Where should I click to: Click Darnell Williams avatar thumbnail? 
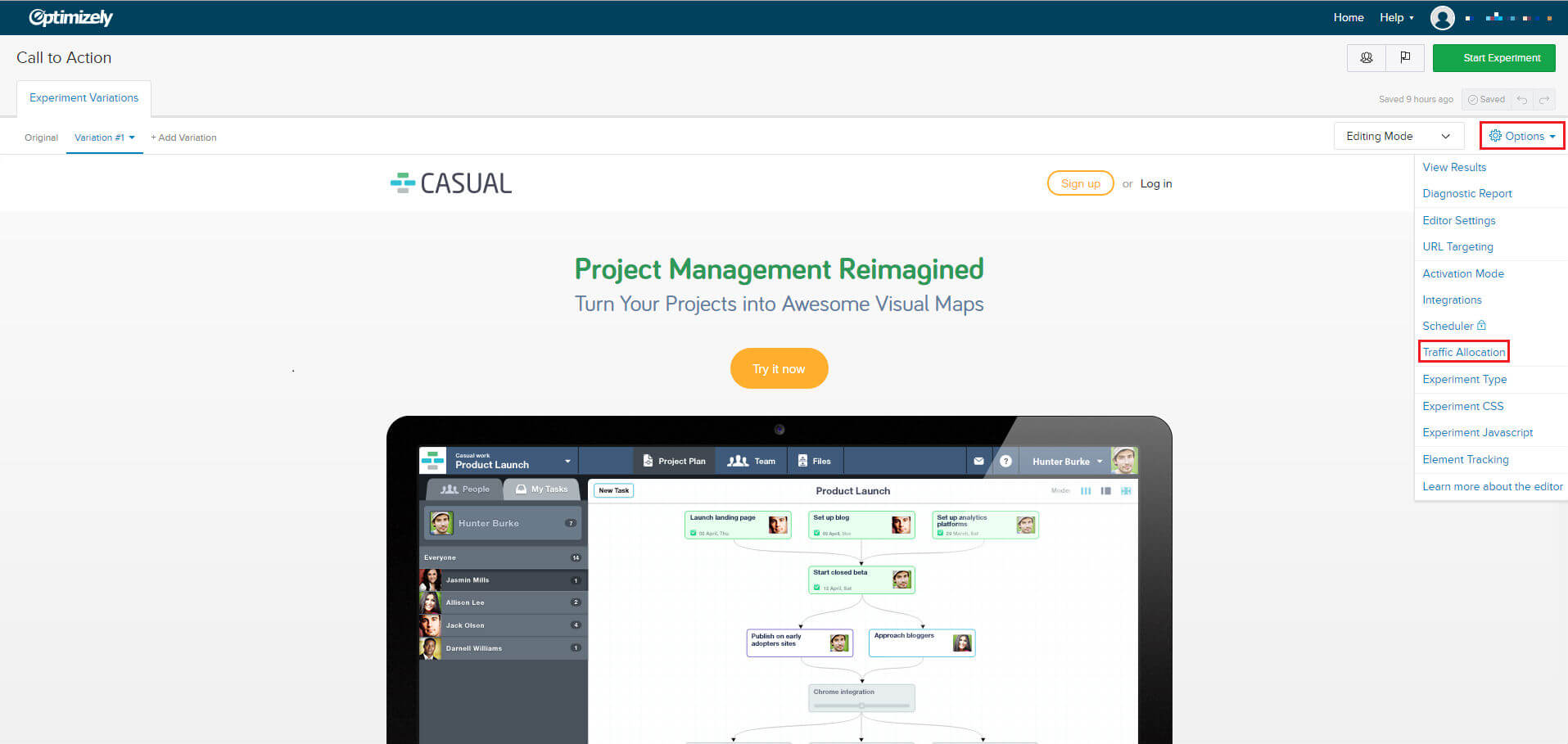(x=430, y=648)
